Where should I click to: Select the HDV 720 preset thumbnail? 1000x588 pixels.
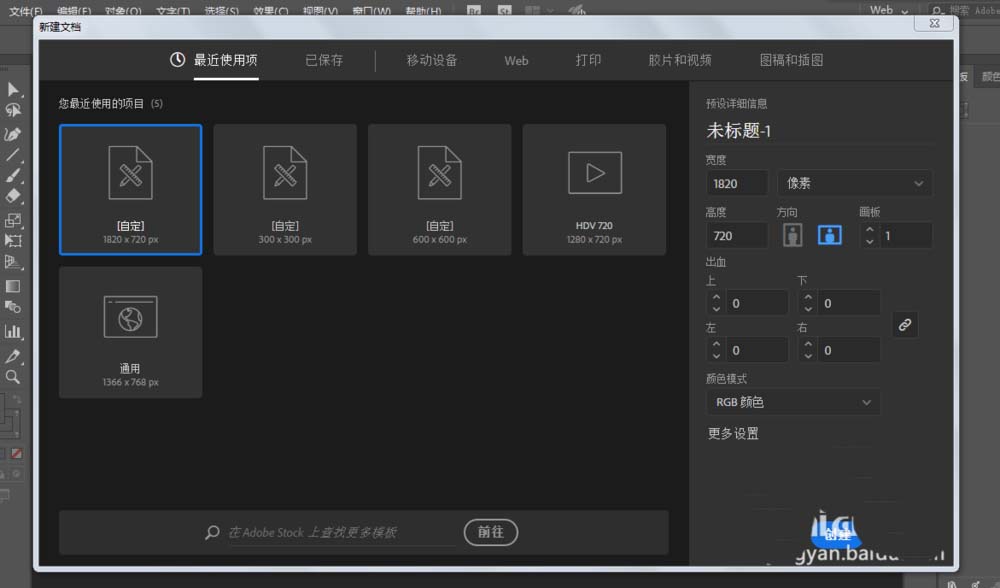click(594, 189)
